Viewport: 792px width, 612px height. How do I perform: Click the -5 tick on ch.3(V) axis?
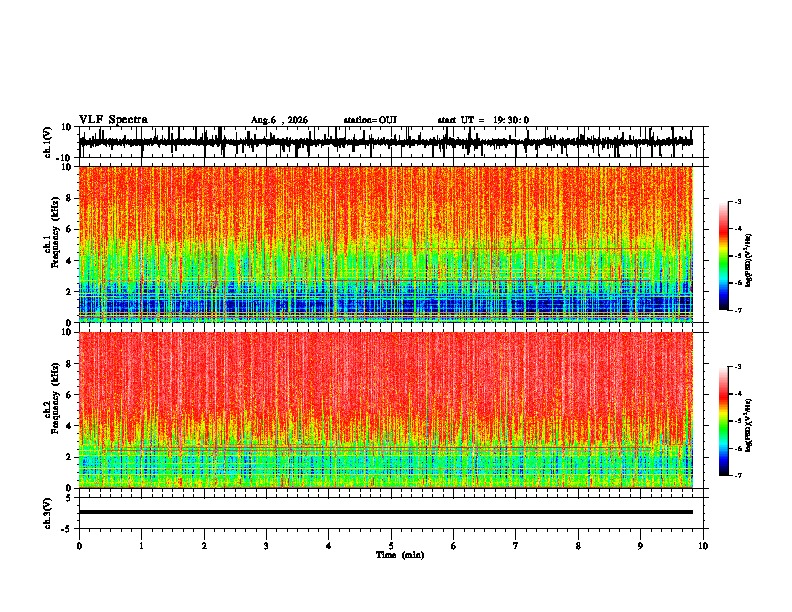coord(67,529)
